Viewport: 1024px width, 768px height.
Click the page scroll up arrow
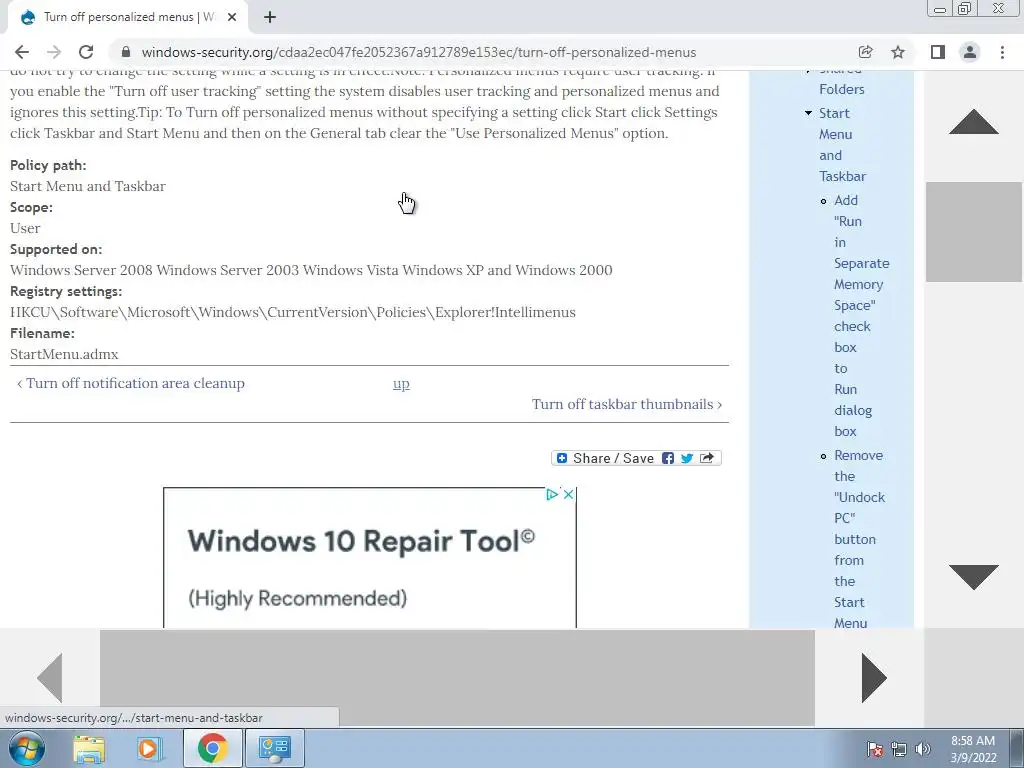974,122
